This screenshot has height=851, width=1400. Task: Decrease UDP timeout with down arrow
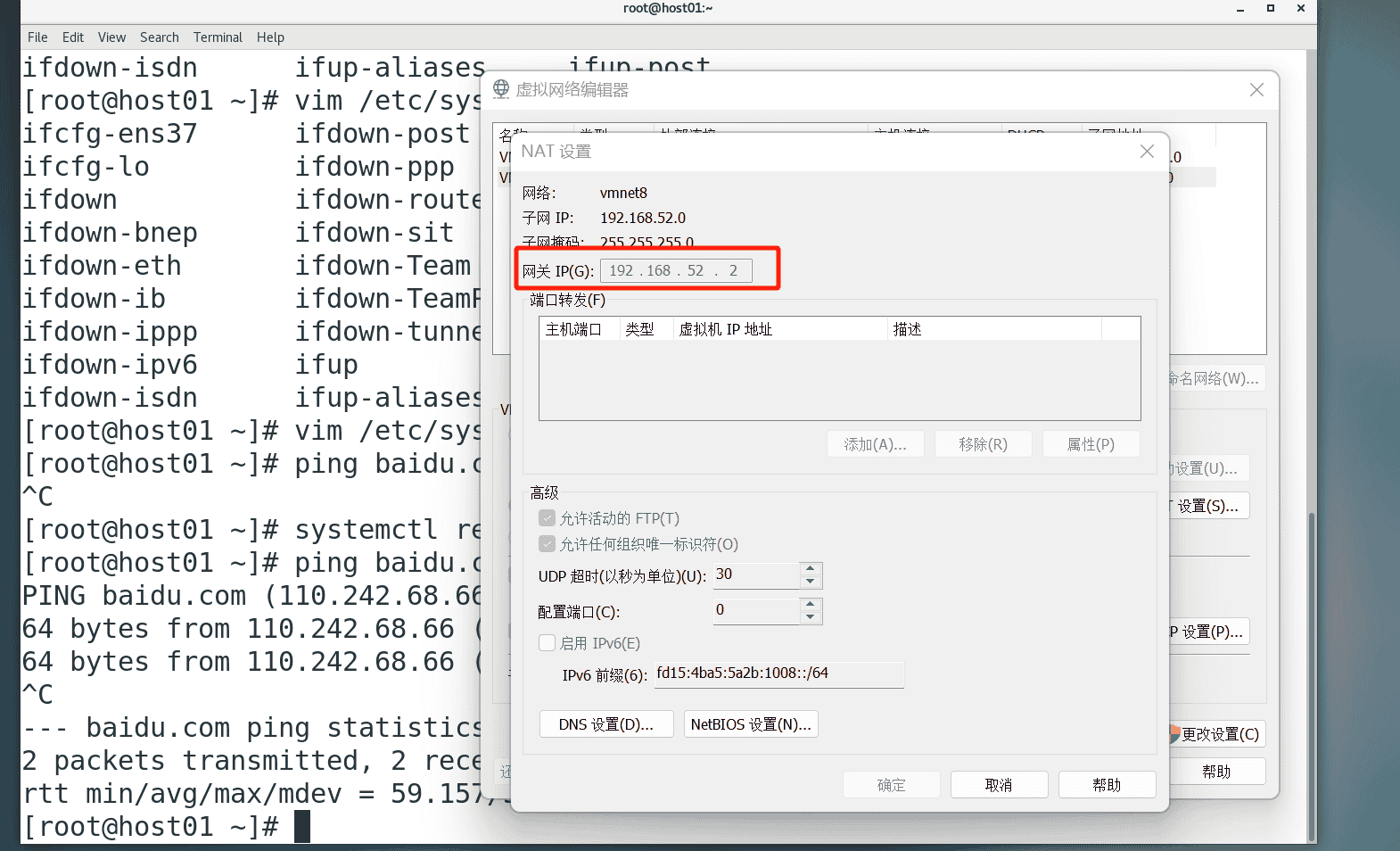pos(810,582)
